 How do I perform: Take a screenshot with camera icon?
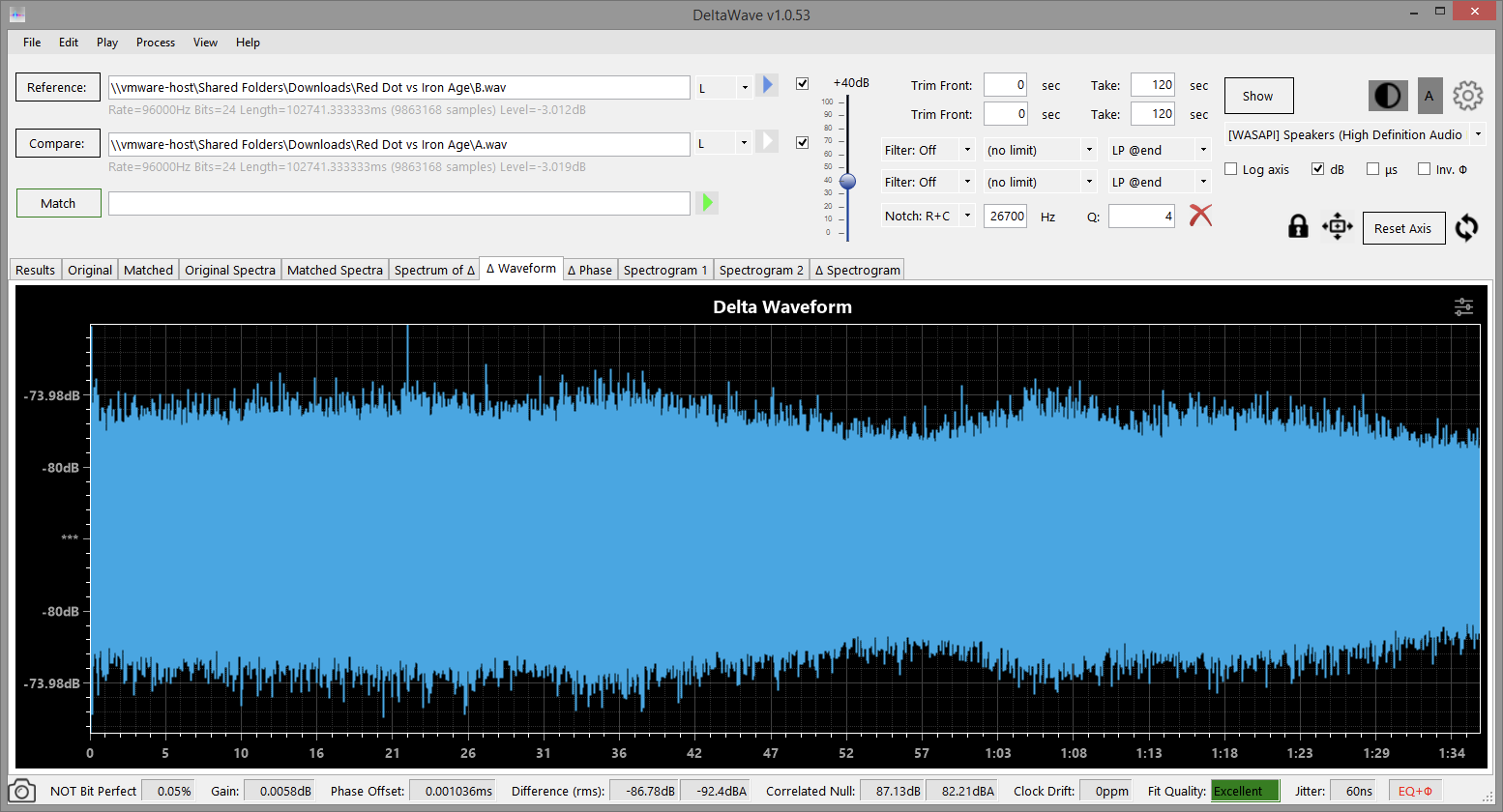tap(23, 791)
